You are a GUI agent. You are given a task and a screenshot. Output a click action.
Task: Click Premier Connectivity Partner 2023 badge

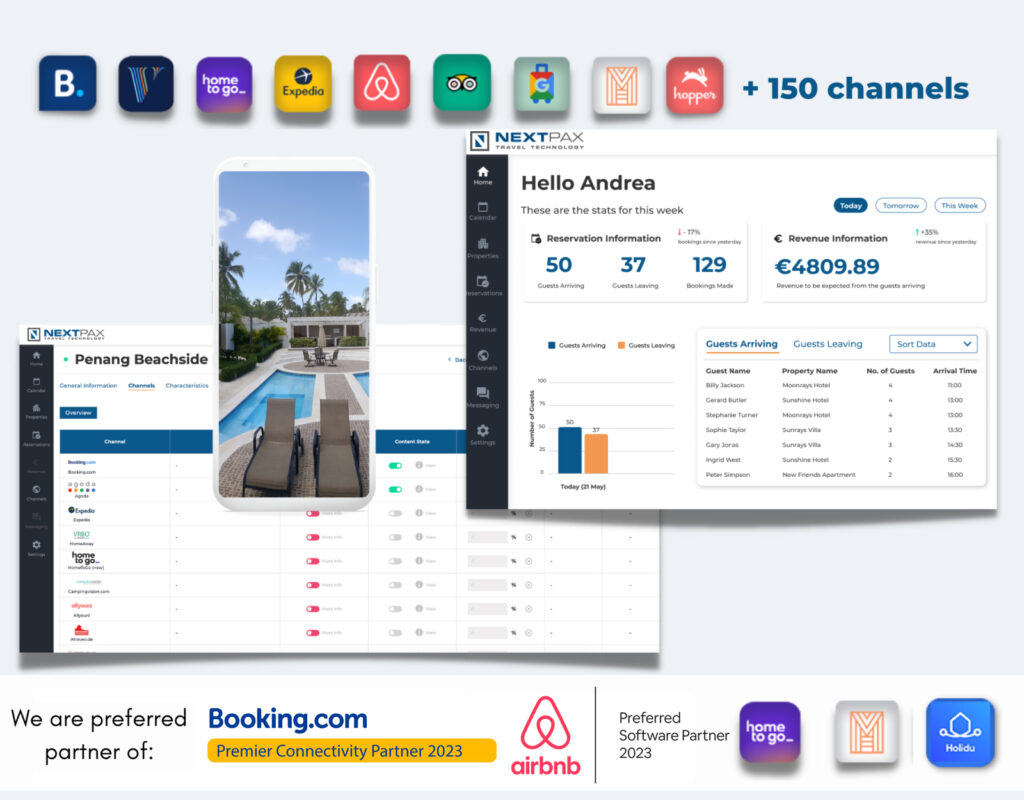click(x=352, y=751)
